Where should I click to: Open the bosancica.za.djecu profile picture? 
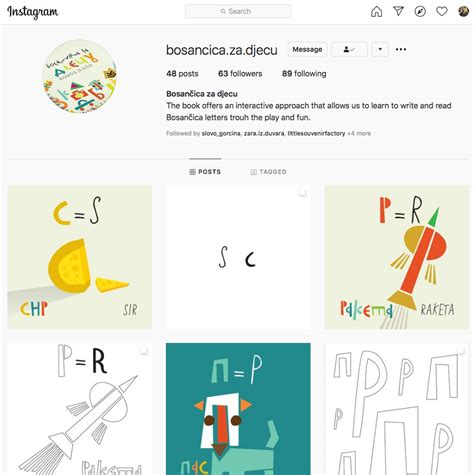pos(80,76)
